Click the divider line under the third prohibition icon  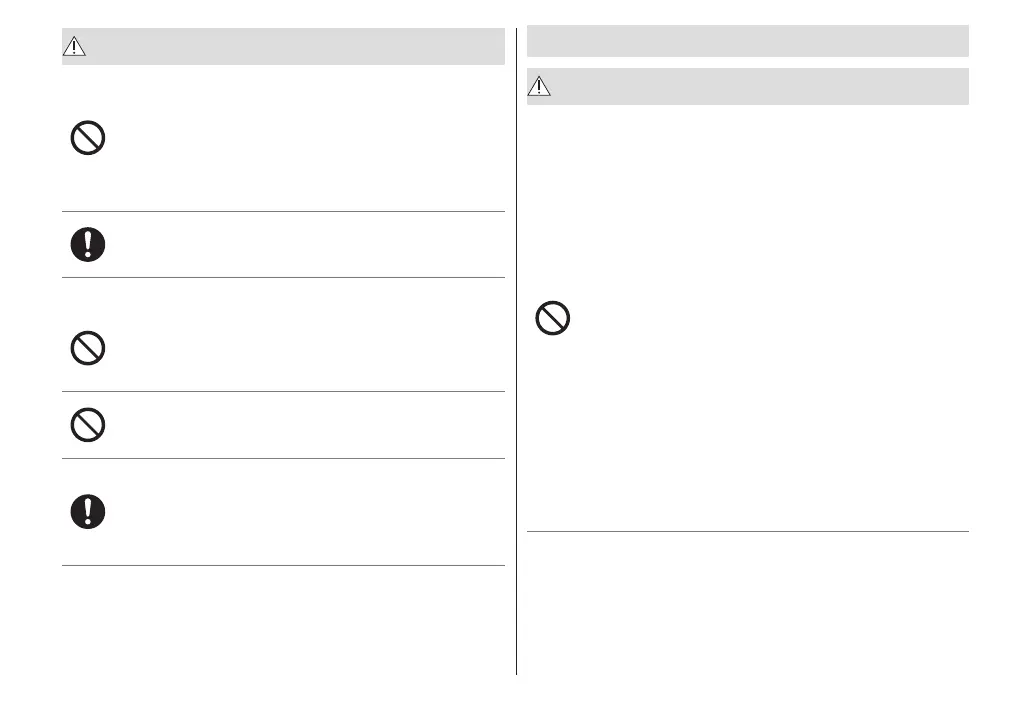coord(283,459)
